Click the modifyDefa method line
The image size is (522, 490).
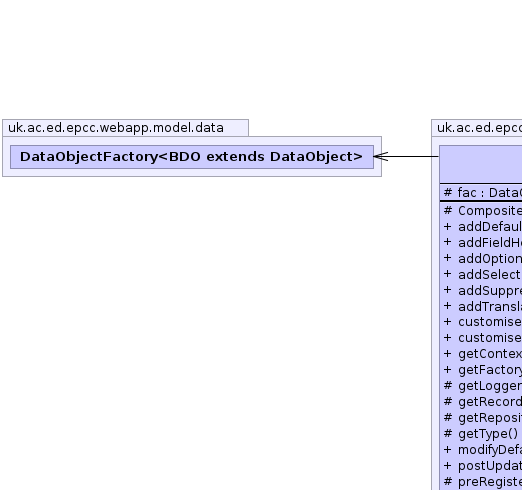[482, 450]
